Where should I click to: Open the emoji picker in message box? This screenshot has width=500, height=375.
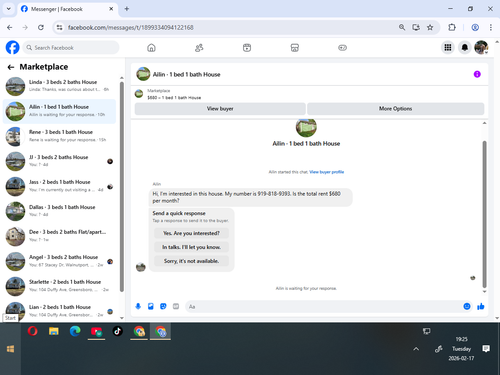coord(467,306)
